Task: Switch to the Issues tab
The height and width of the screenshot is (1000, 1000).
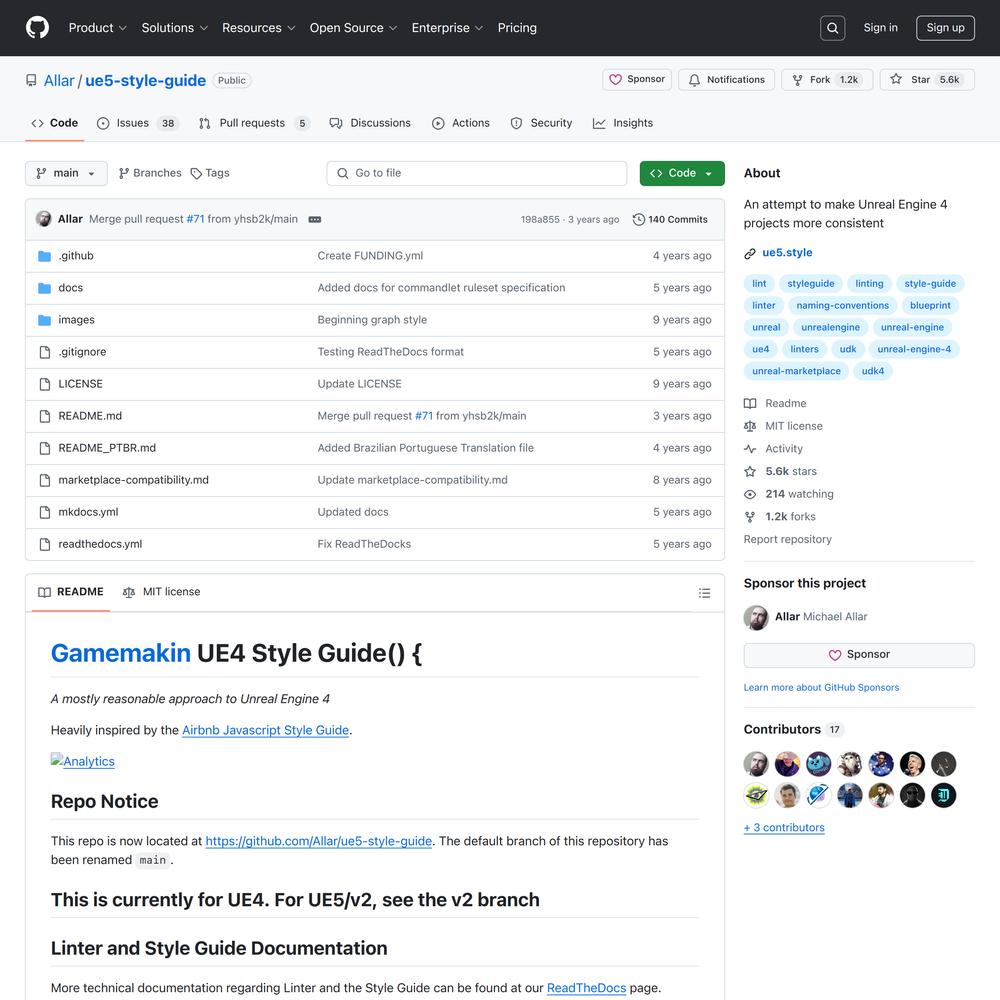Action: 137,123
